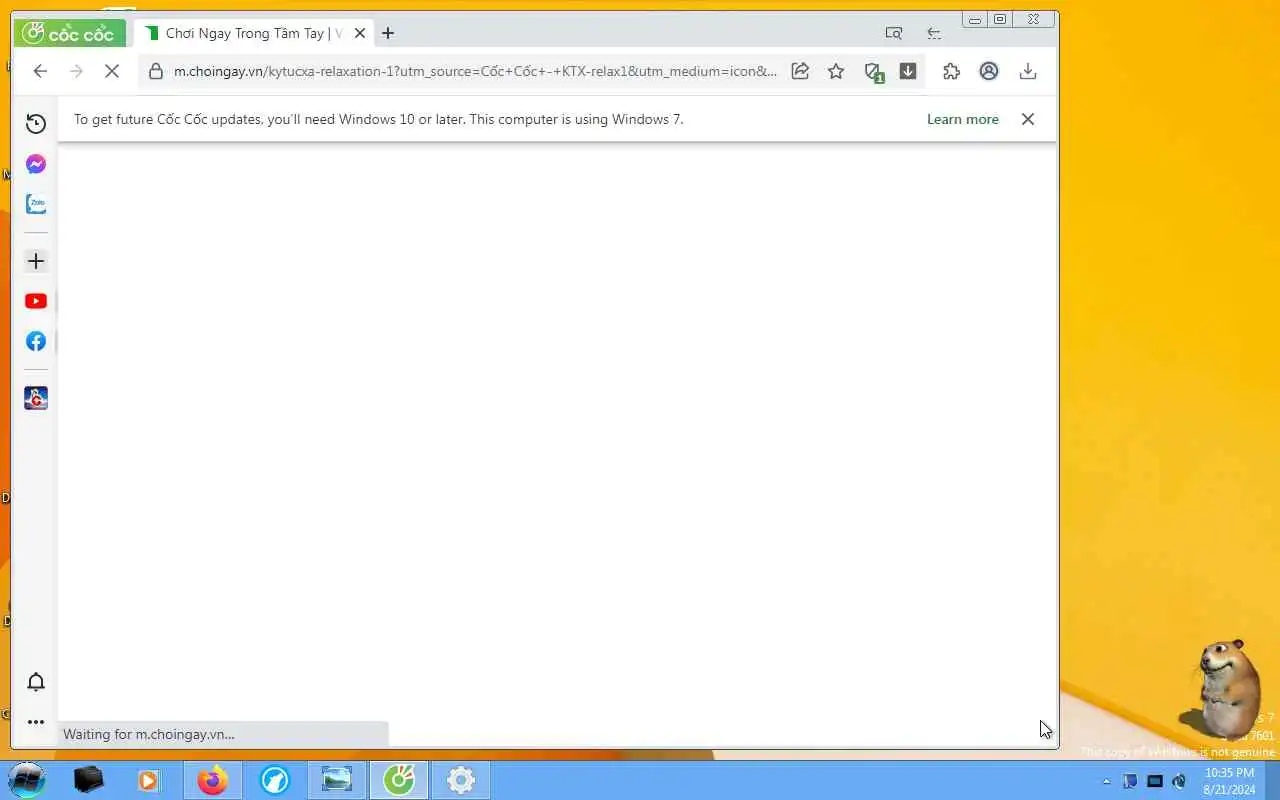Stop loading the page
This screenshot has height=800, width=1280.
112,71
